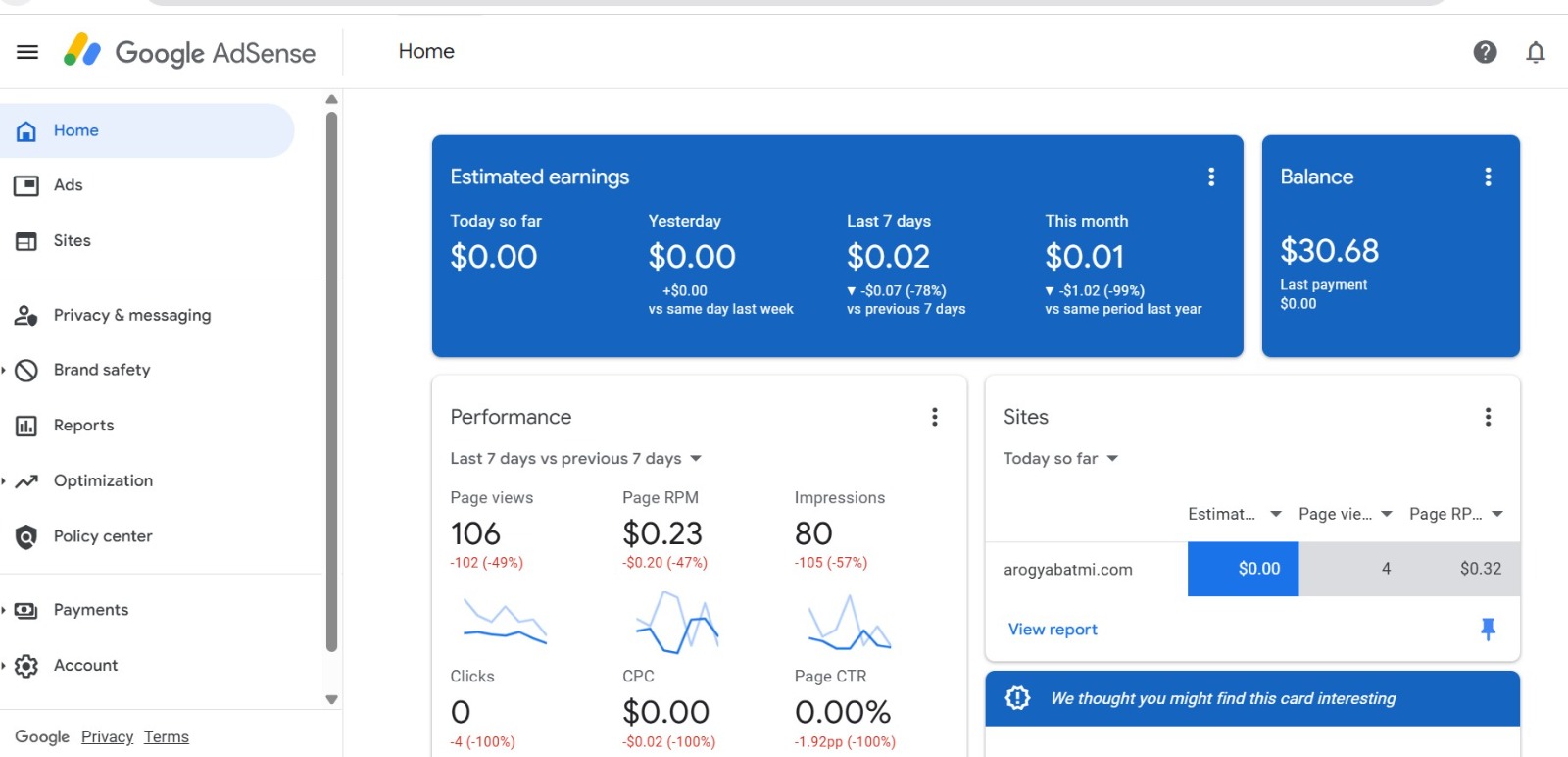Screen dimensions: 1568x757
Task: Click the arogyabatmi.com site row
Action: [1252, 569]
